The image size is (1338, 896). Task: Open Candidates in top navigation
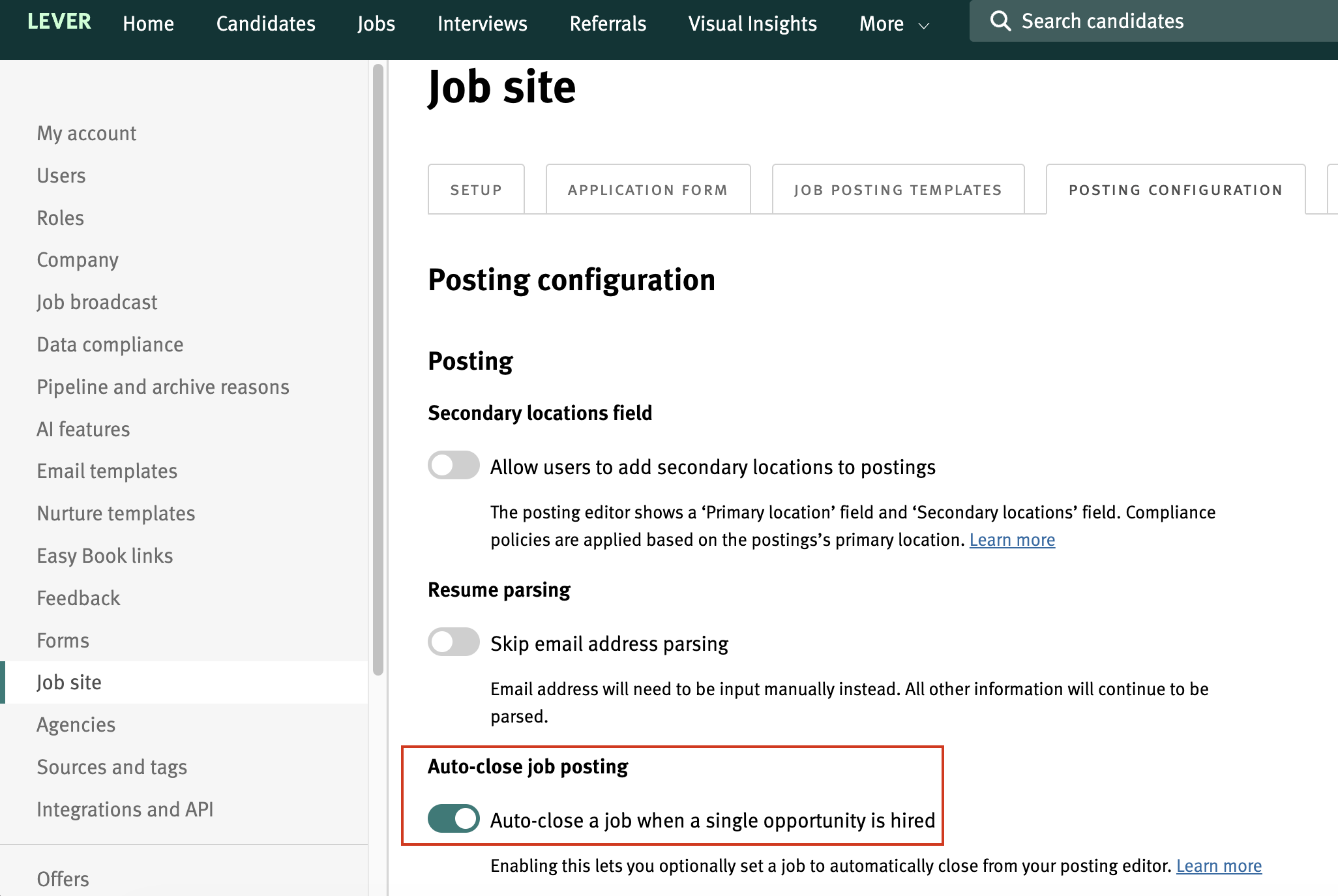click(x=266, y=23)
